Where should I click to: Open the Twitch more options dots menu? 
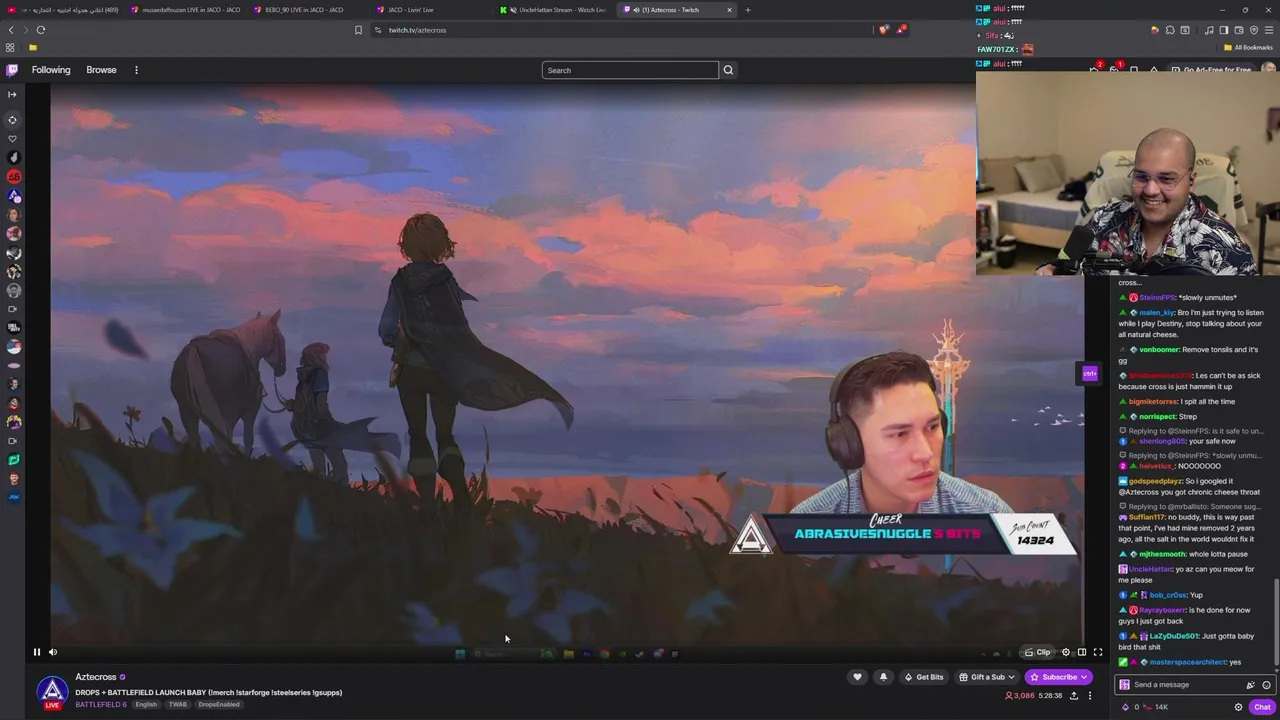pyautogui.click(x=136, y=70)
